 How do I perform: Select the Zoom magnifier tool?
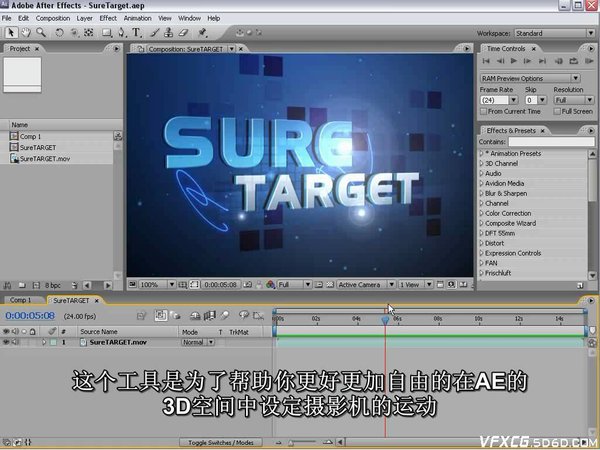click(41, 33)
